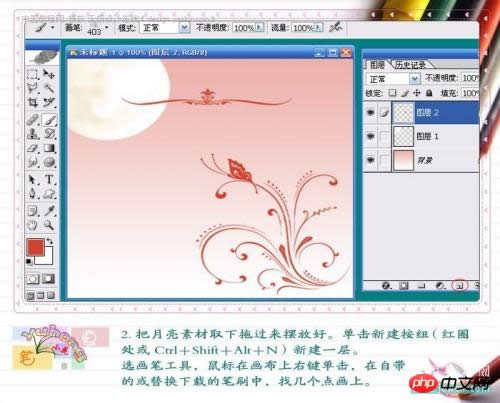
Task: Hide layer 图层 2 with its eye icon
Action: tap(371, 113)
